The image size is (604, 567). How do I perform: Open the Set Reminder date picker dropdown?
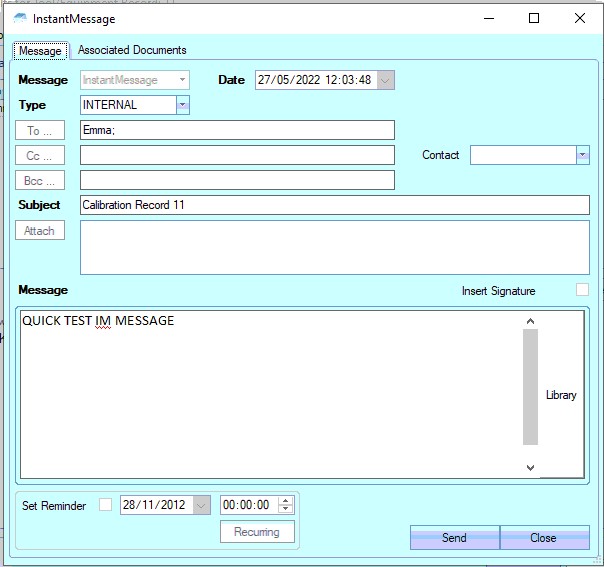(202, 506)
